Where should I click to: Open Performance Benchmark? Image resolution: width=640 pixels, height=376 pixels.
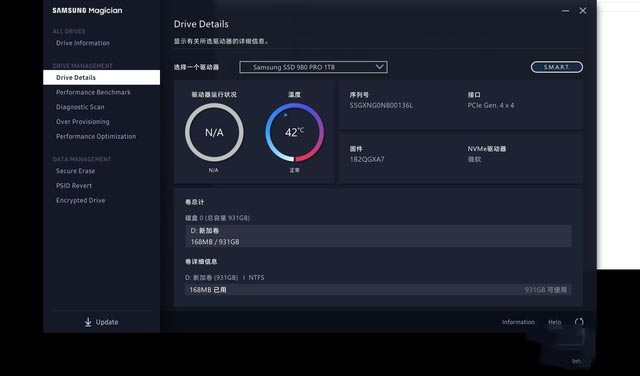click(x=93, y=92)
